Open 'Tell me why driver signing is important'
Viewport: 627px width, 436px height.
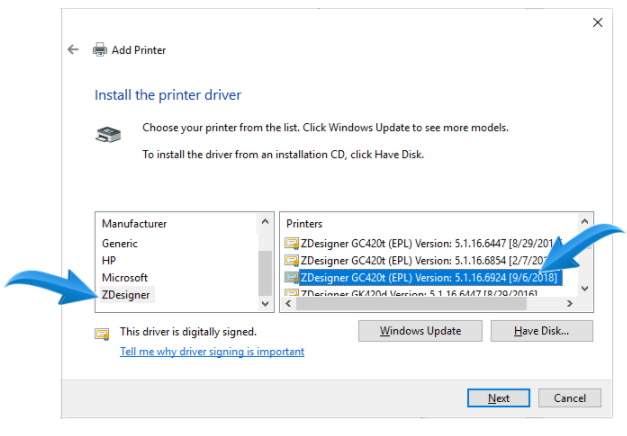(212, 352)
